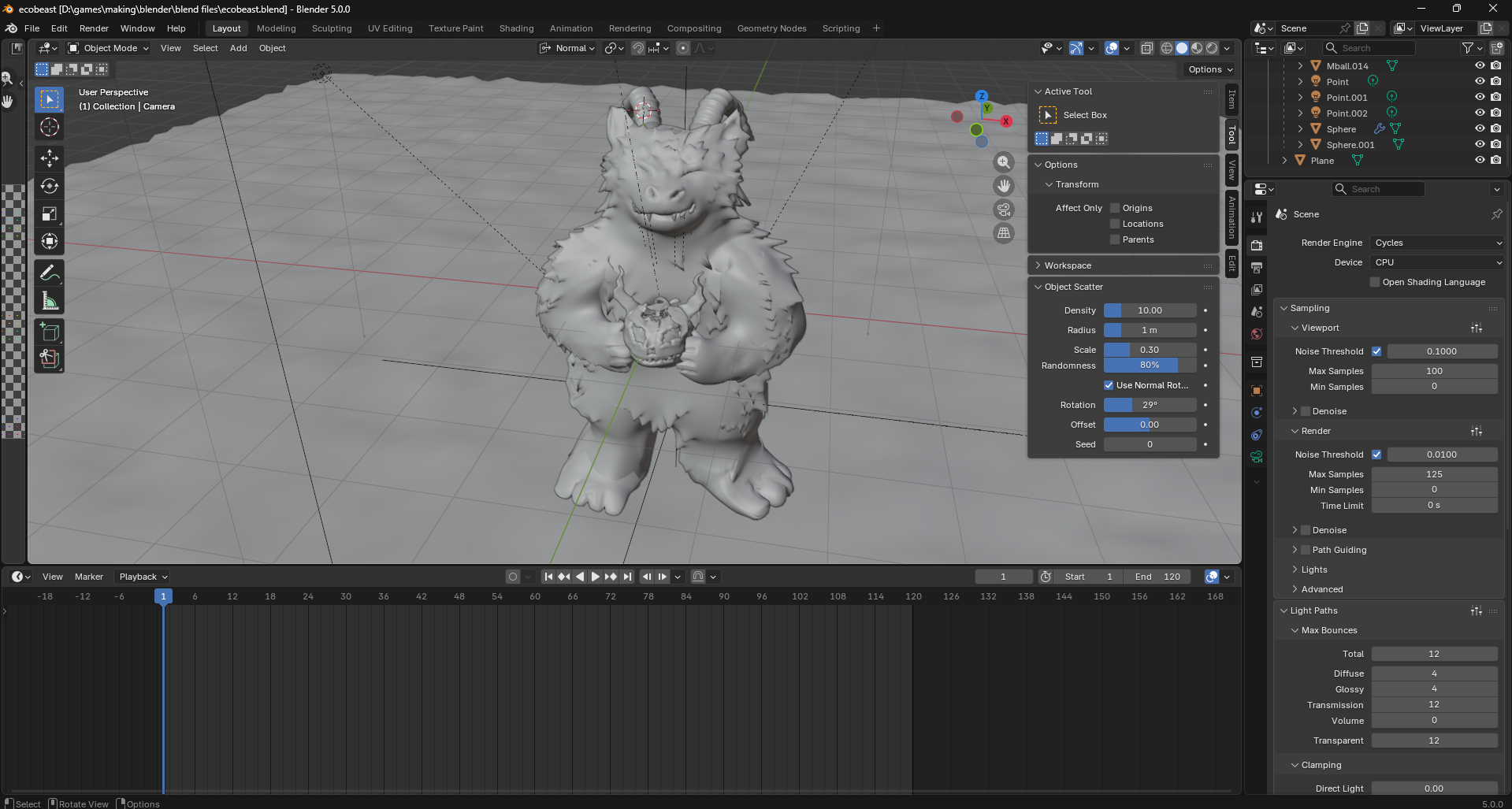The image size is (1512, 809).
Task: Choose the 3D Cursor tool
Action: (x=49, y=127)
